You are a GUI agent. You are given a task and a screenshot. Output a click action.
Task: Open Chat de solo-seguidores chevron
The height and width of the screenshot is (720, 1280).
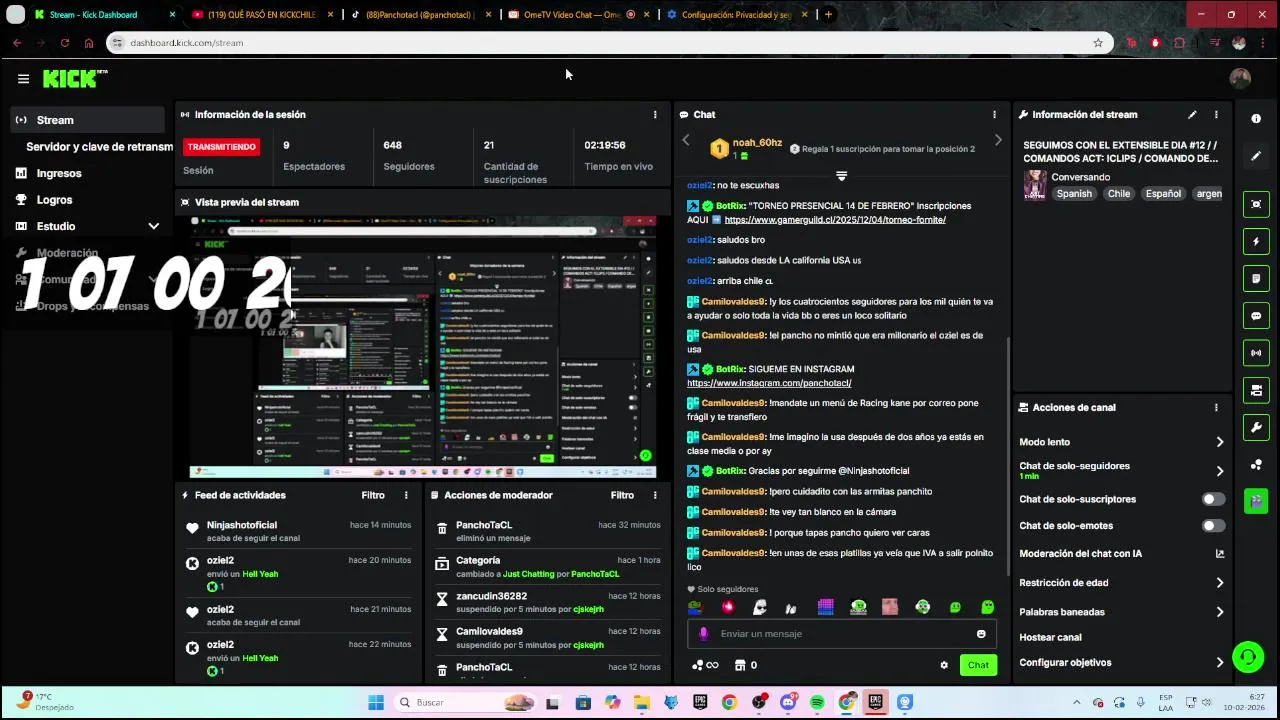point(1219,471)
